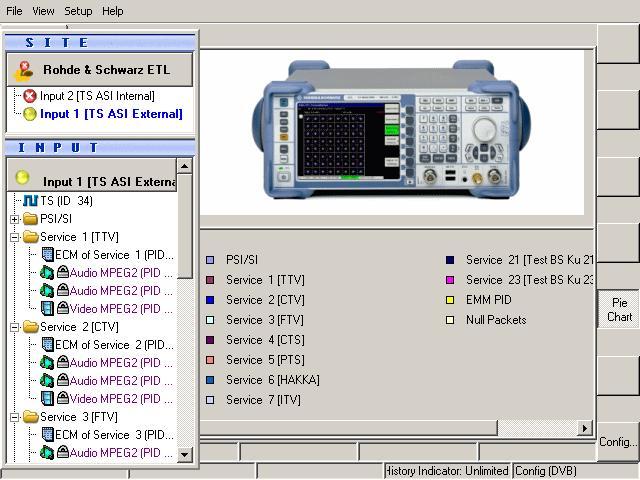This screenshot has height=480, width=640.
Task: Click the yellow EMM PID legend swatch
Action: pyautogui.click(x=450, y=300)
